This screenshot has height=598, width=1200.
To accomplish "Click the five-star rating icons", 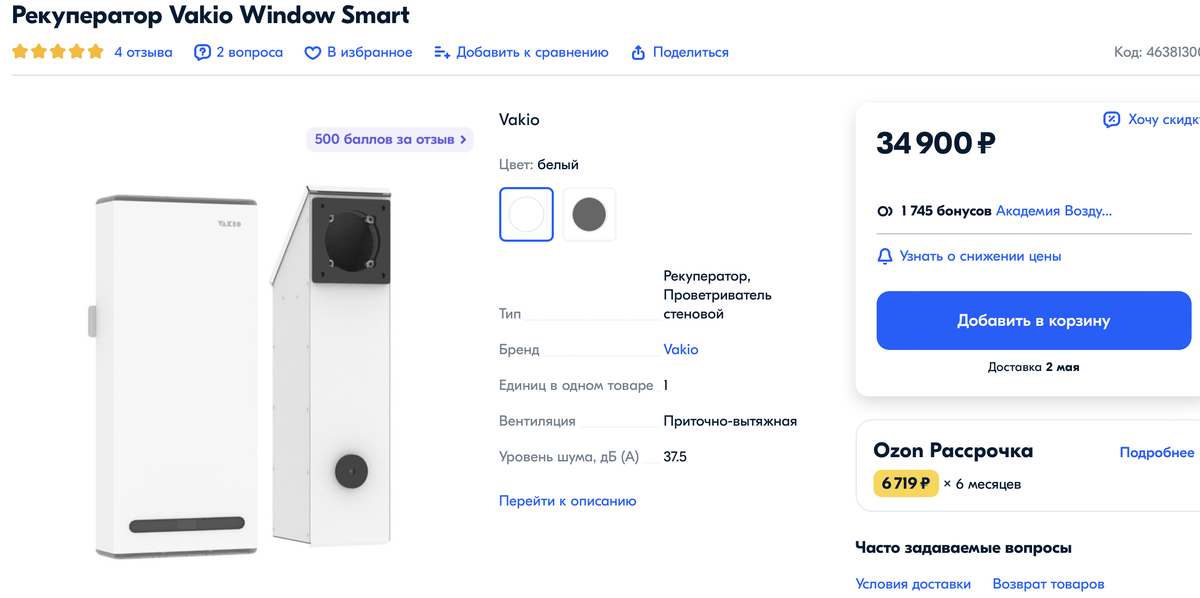I will (58, 52).
